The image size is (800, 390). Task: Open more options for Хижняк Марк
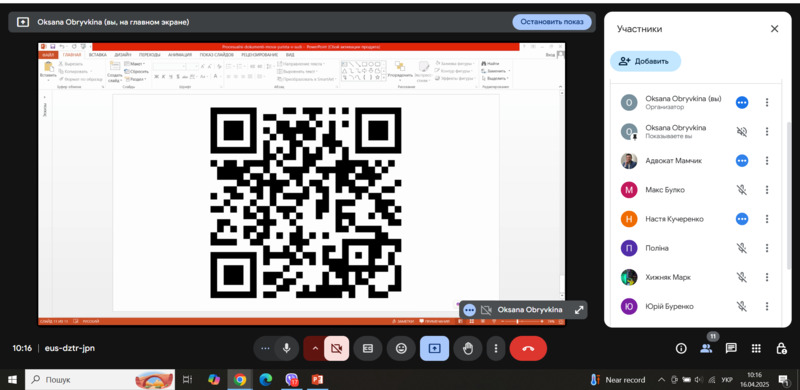pyautogui.click(x=766, y=277)
